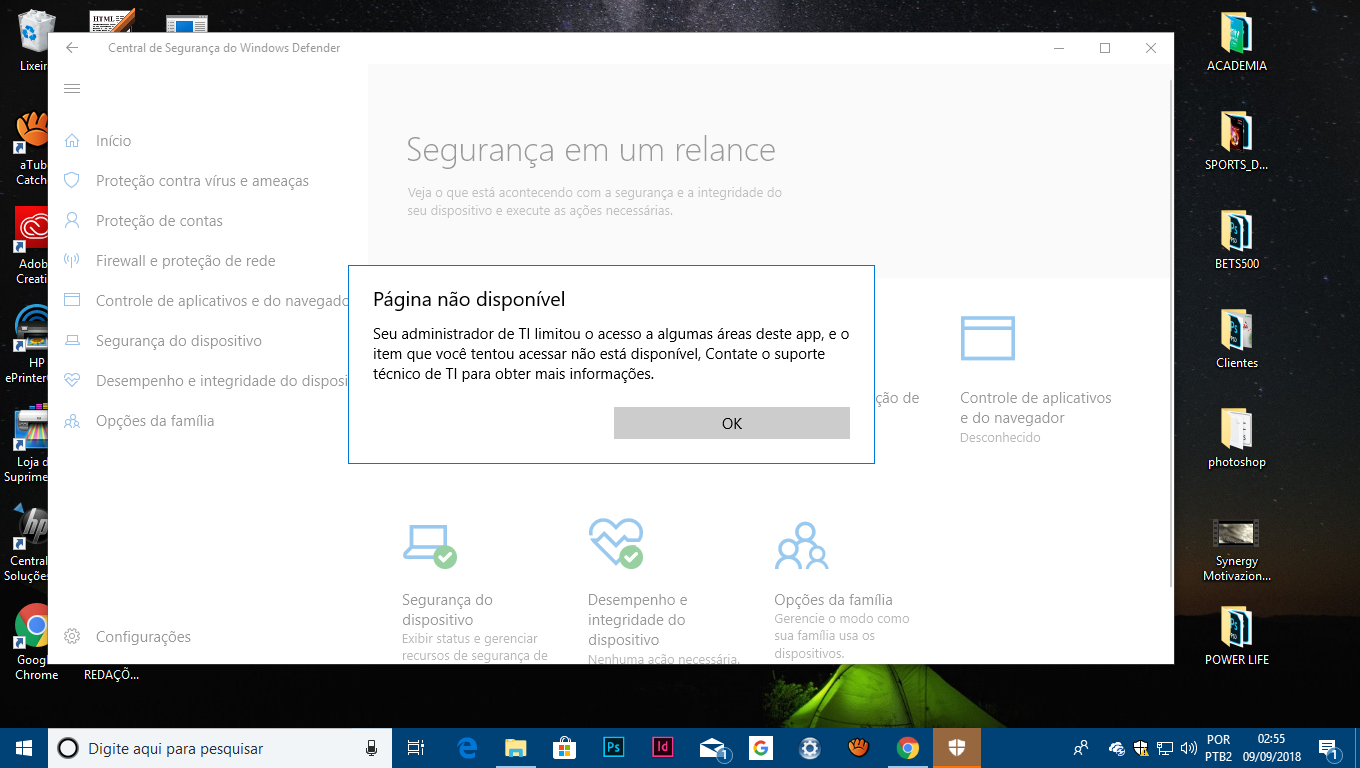
Task: Click the home icon beside Início
Action: tap(72, 141)
